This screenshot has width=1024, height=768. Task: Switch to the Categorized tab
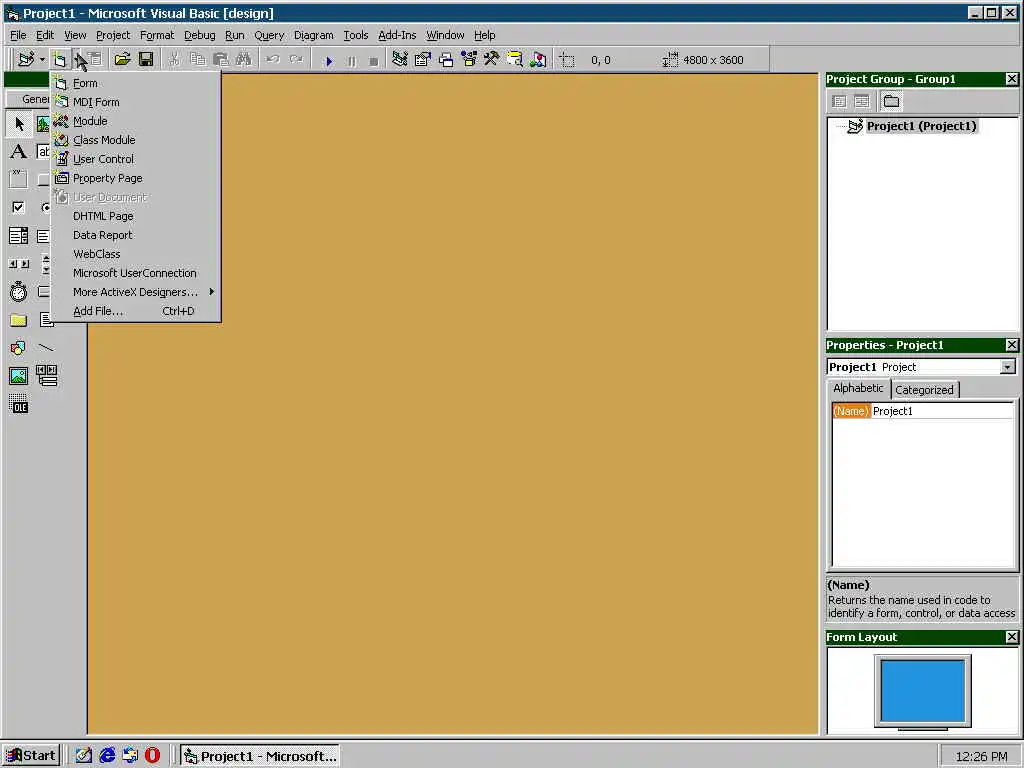coord(924,390)
